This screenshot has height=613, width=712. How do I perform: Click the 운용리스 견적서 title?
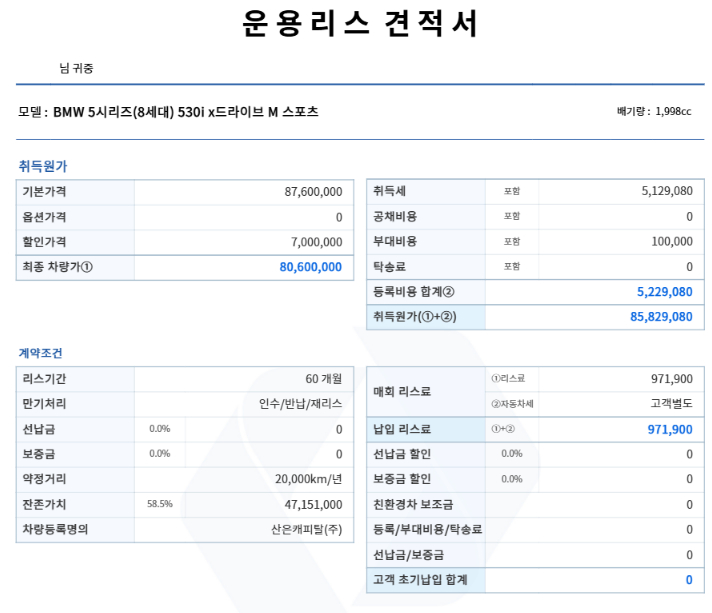click(x=360, y=24)
